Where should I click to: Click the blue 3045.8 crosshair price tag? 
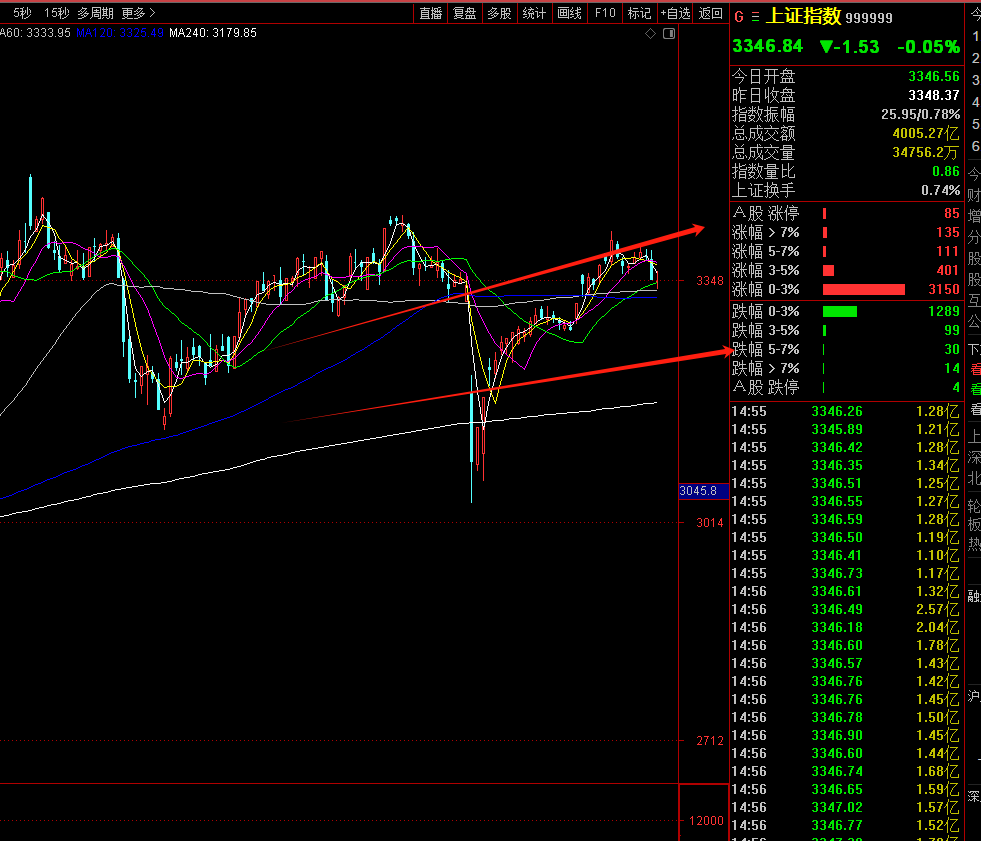point(704,491)
